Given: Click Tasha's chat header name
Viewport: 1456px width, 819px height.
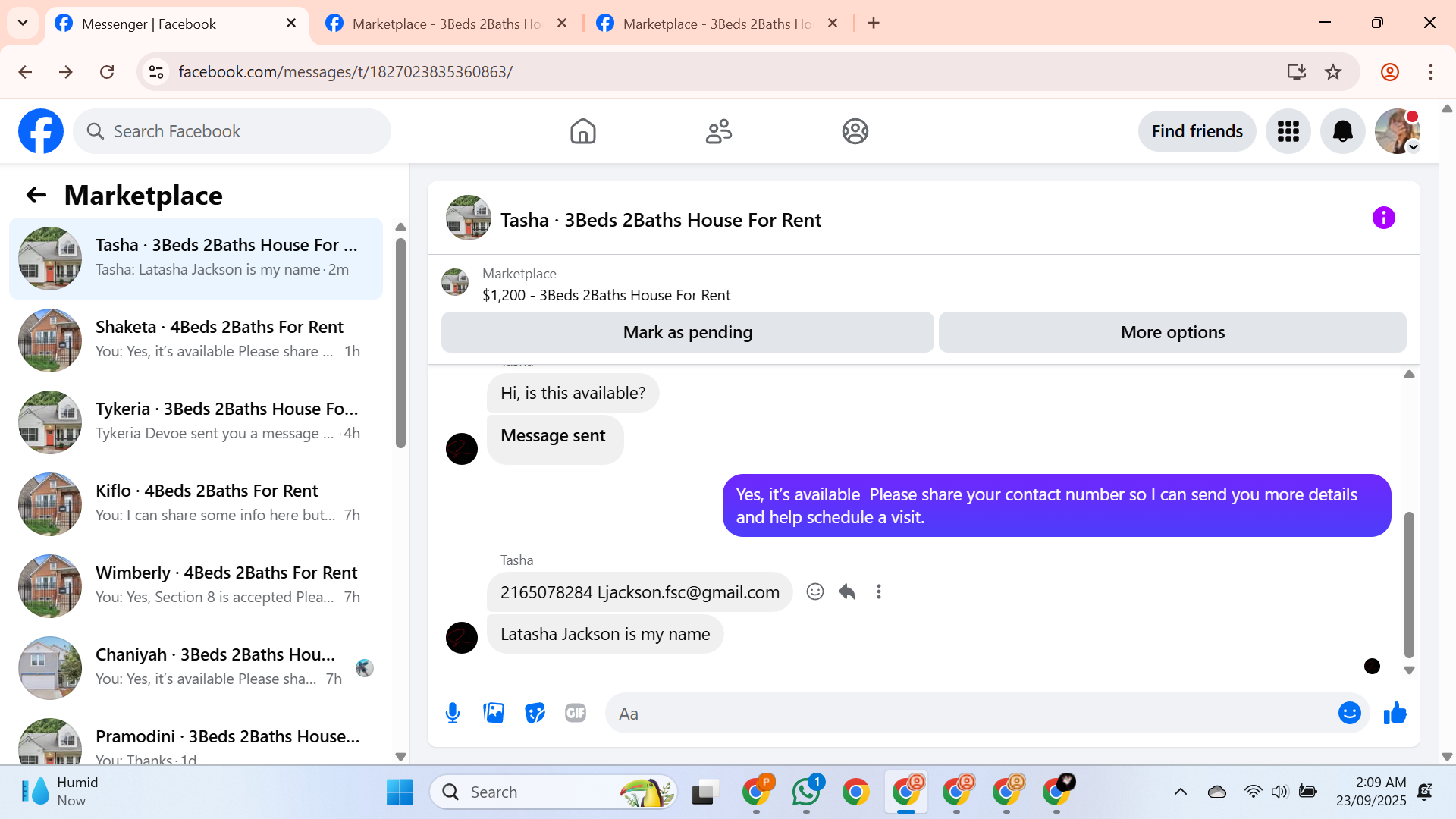Looking at the screenshot, I should click(x=661, y=220).
